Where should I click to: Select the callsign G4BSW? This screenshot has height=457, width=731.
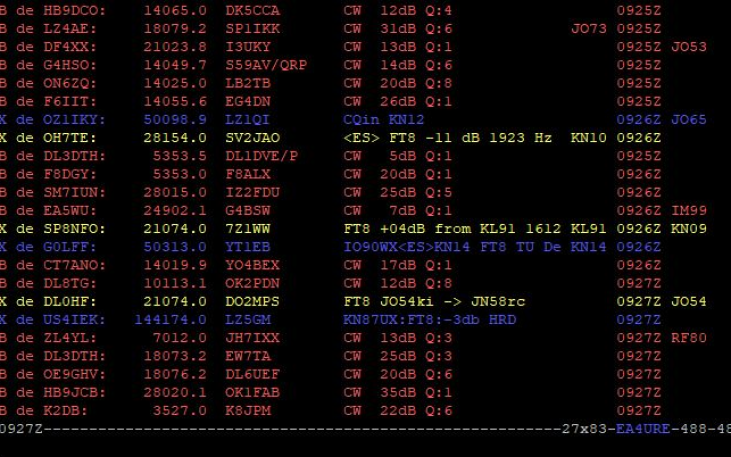248,210
